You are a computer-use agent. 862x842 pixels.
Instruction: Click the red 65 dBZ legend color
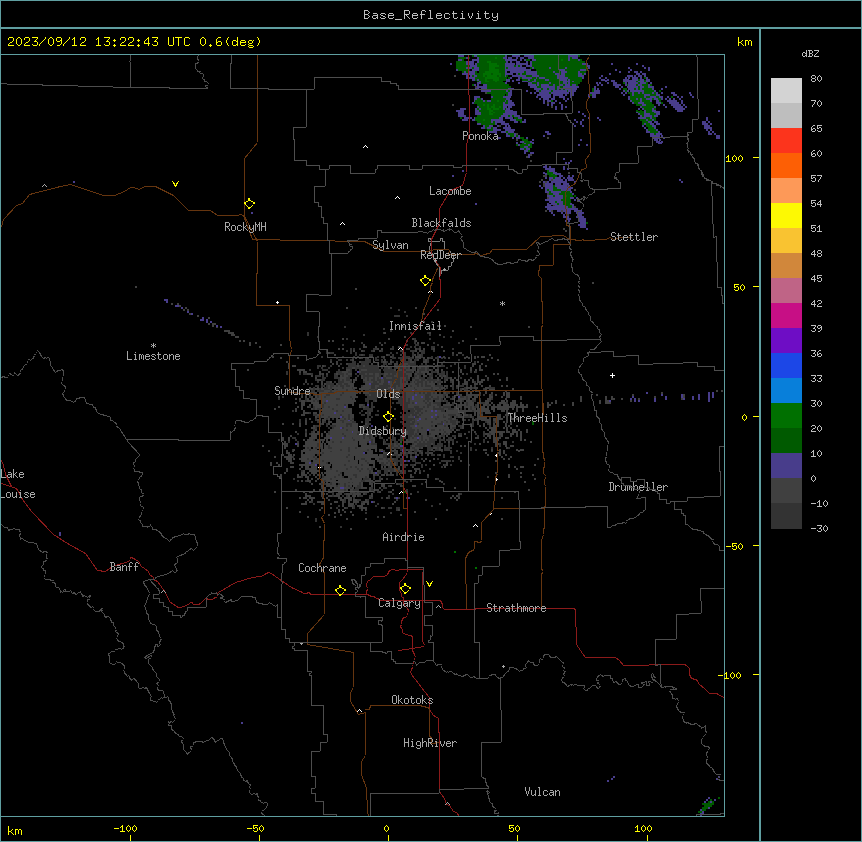(786, 141)
